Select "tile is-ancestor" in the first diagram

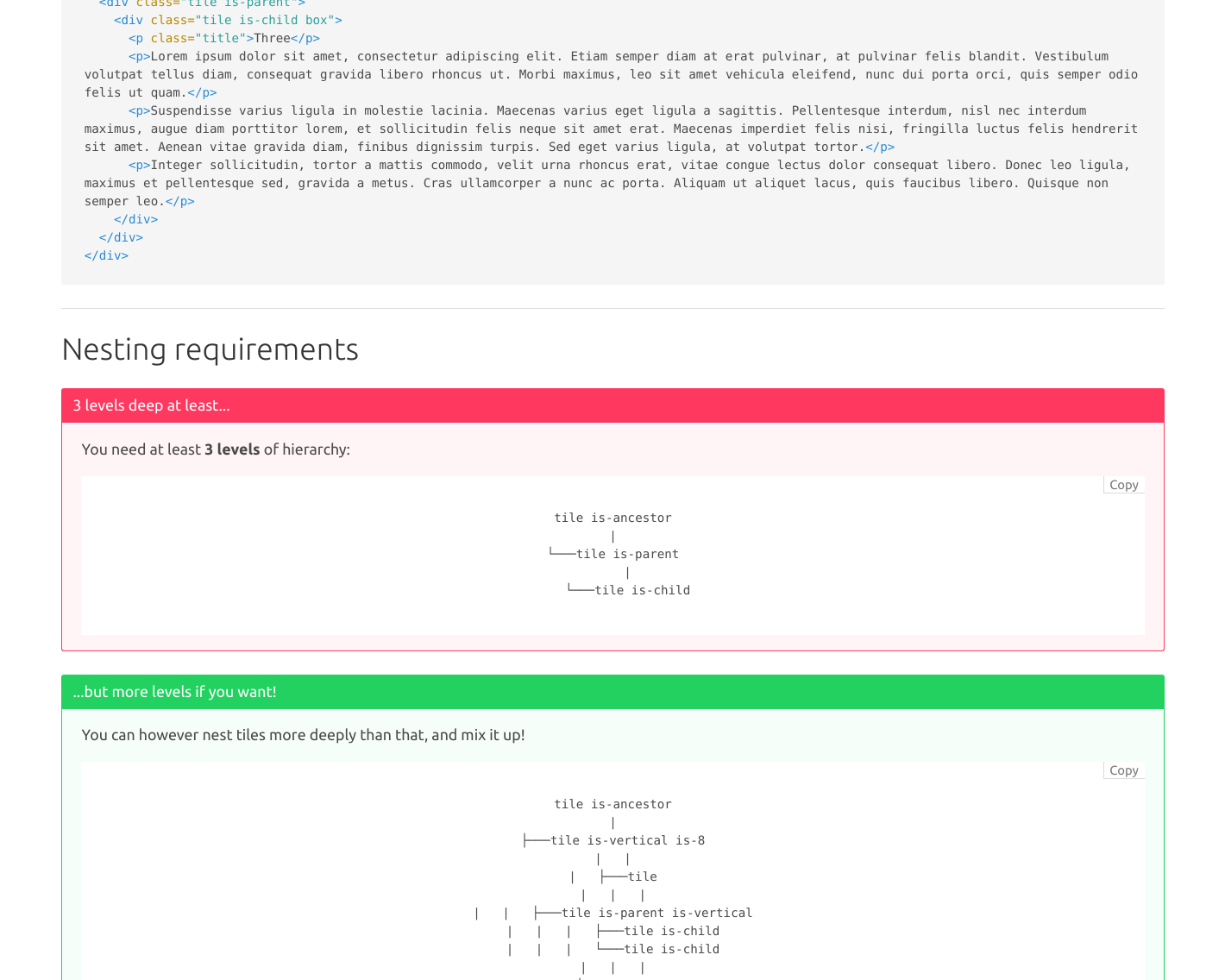(612, 518)
